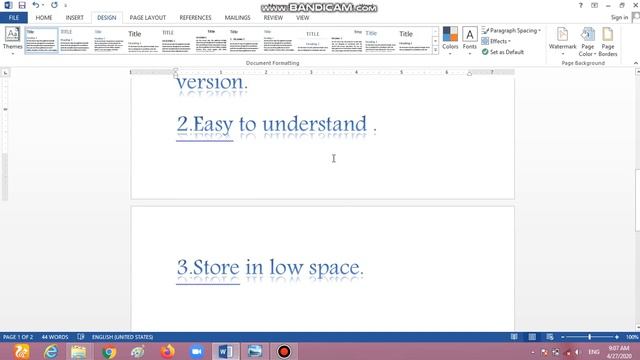The width and height of the screenshot is (640, 360).
Task: Open the Page Color picker
Action: coord(587,41)
